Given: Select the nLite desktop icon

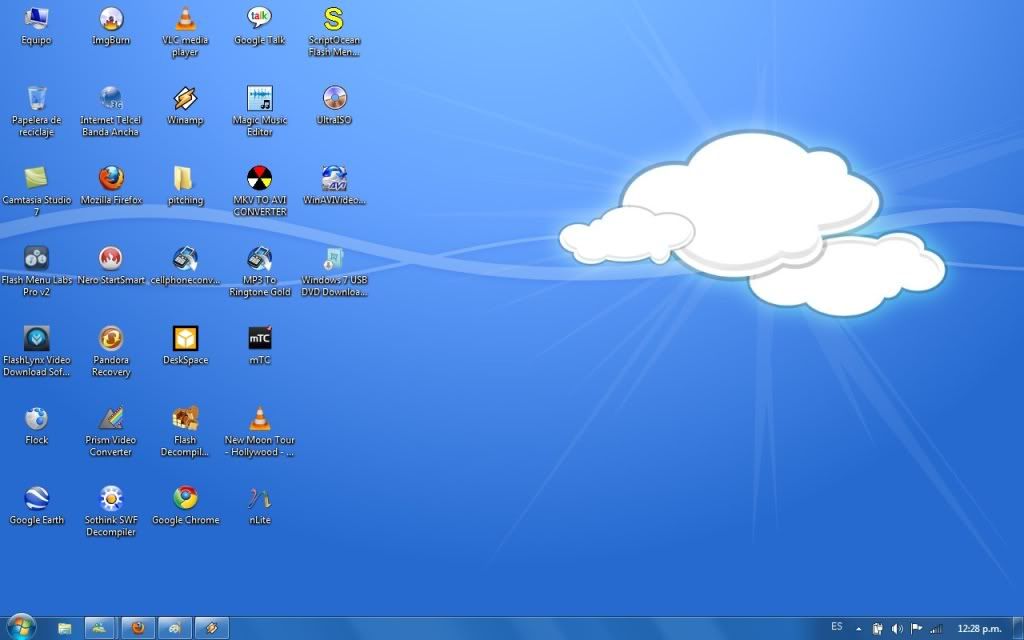Looking at the screenshot, I should coord(259,506).
